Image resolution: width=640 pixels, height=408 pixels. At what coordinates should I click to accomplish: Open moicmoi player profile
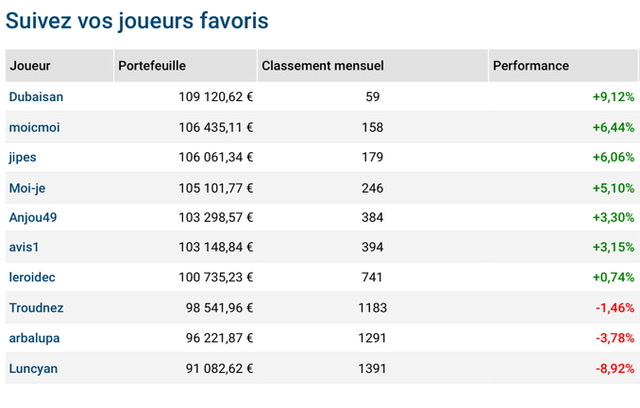coord(34,127)
